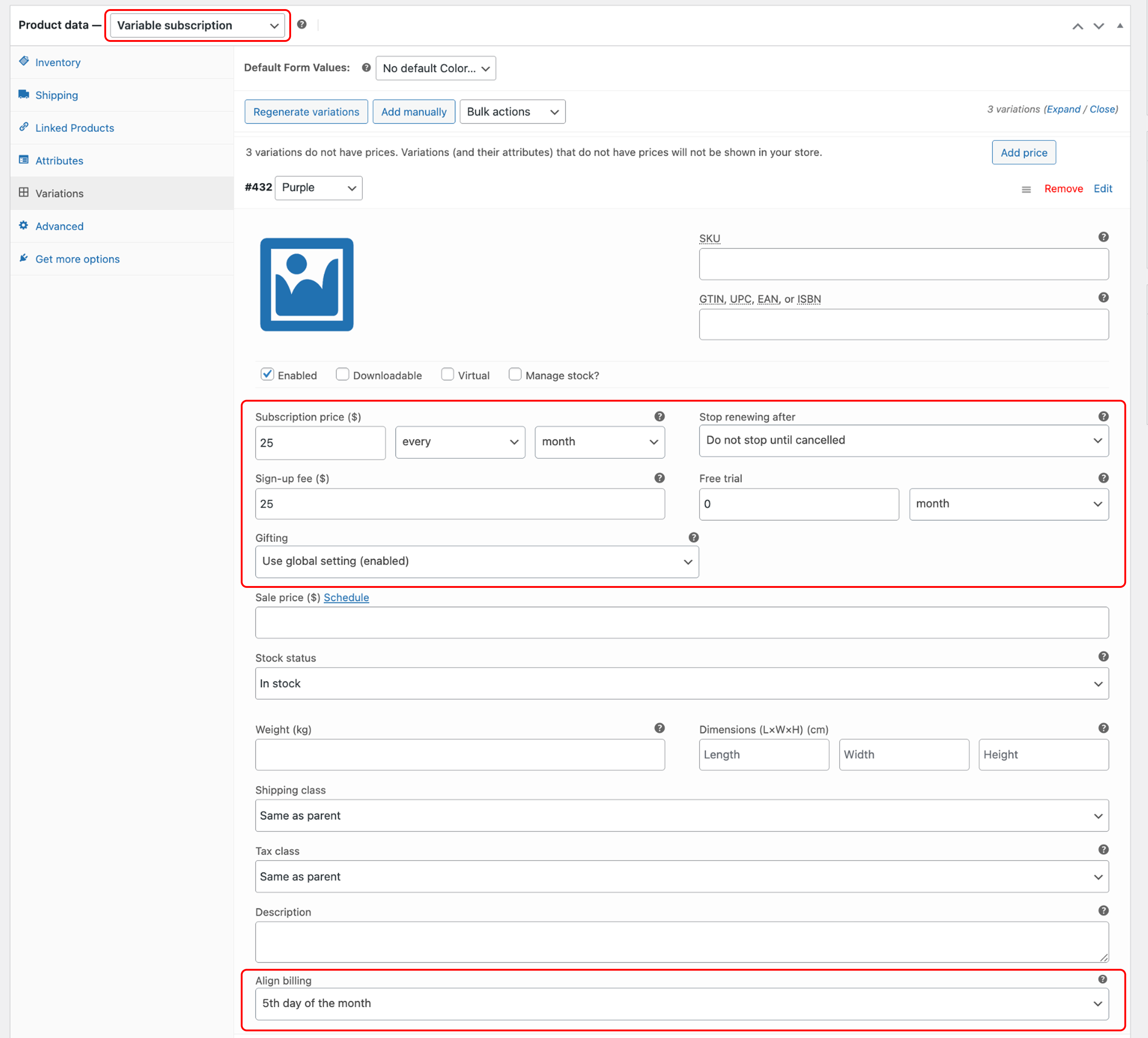The height and width of the screenshot is (1038, 1148).
Task: Click Remove link for variation #432
Action: click(x=1063, y=189)
